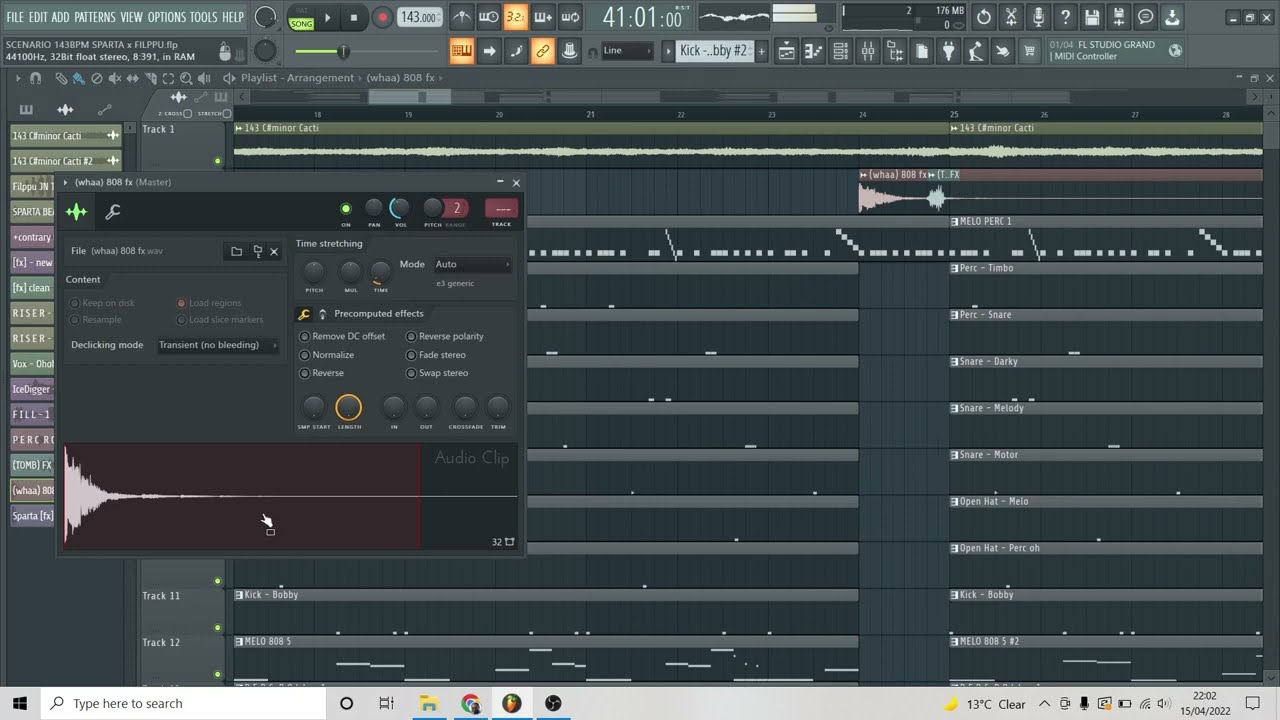The image size is (1280, 720).
Task: Toggle the SONG/PAT mode switch
Action: click(301, 18)
